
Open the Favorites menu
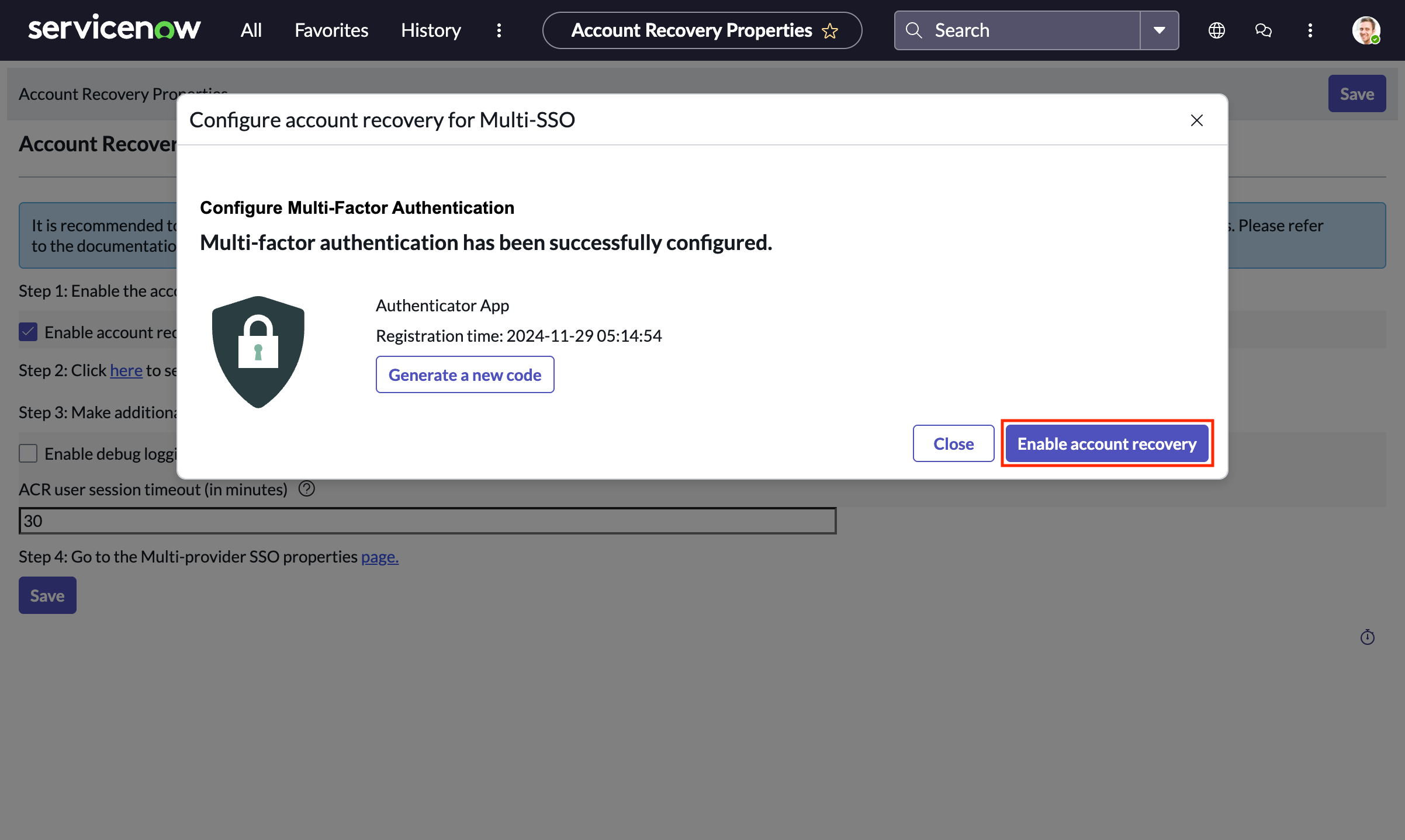(x=331, y=30)
